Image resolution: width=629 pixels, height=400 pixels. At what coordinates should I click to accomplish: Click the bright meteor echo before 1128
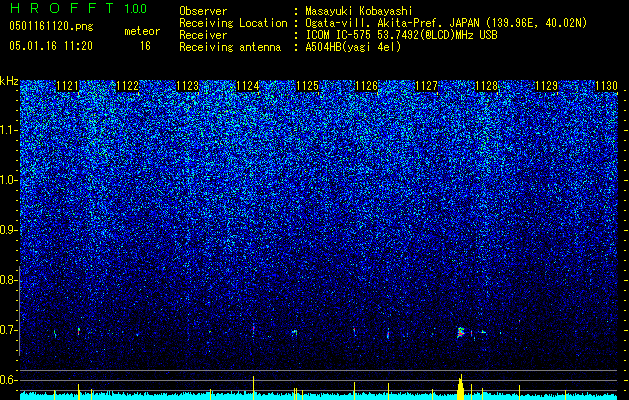(x=461, y=333)
